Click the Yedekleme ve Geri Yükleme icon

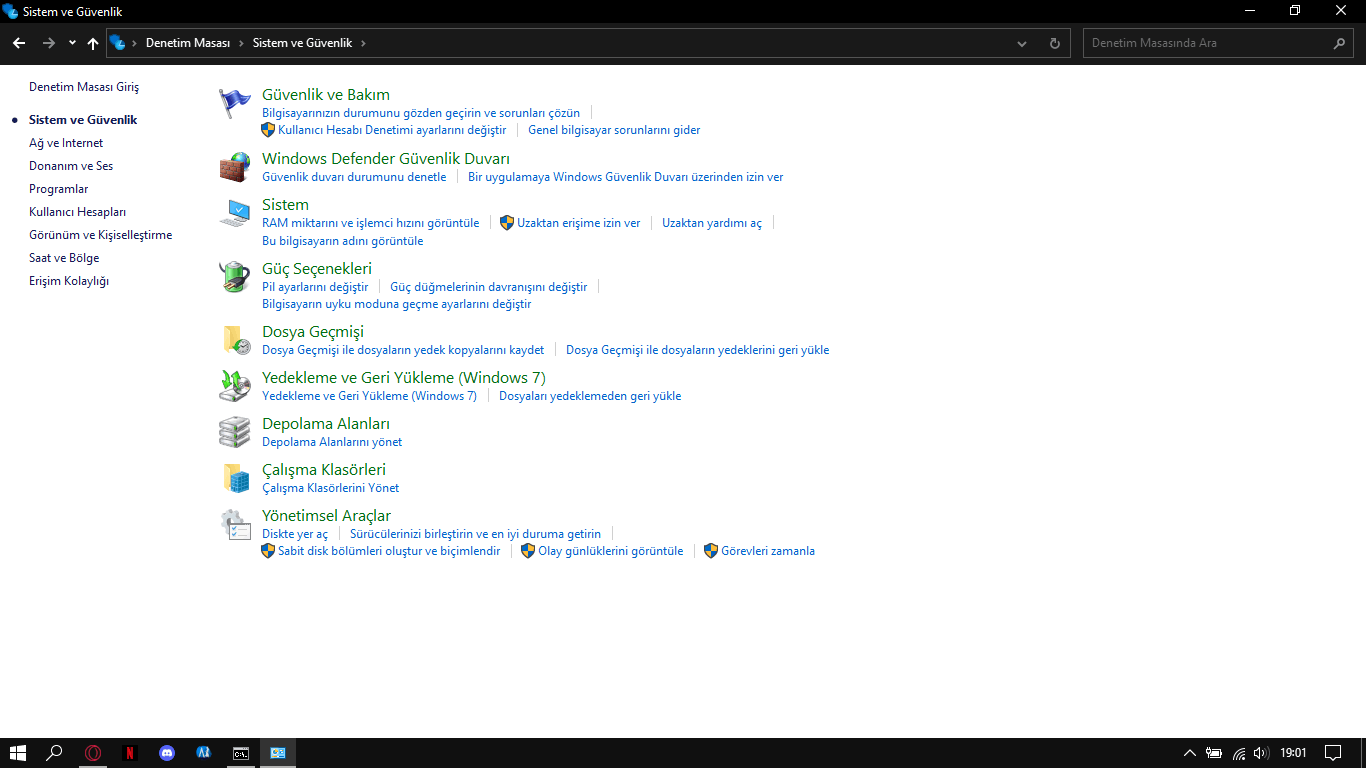235,386
